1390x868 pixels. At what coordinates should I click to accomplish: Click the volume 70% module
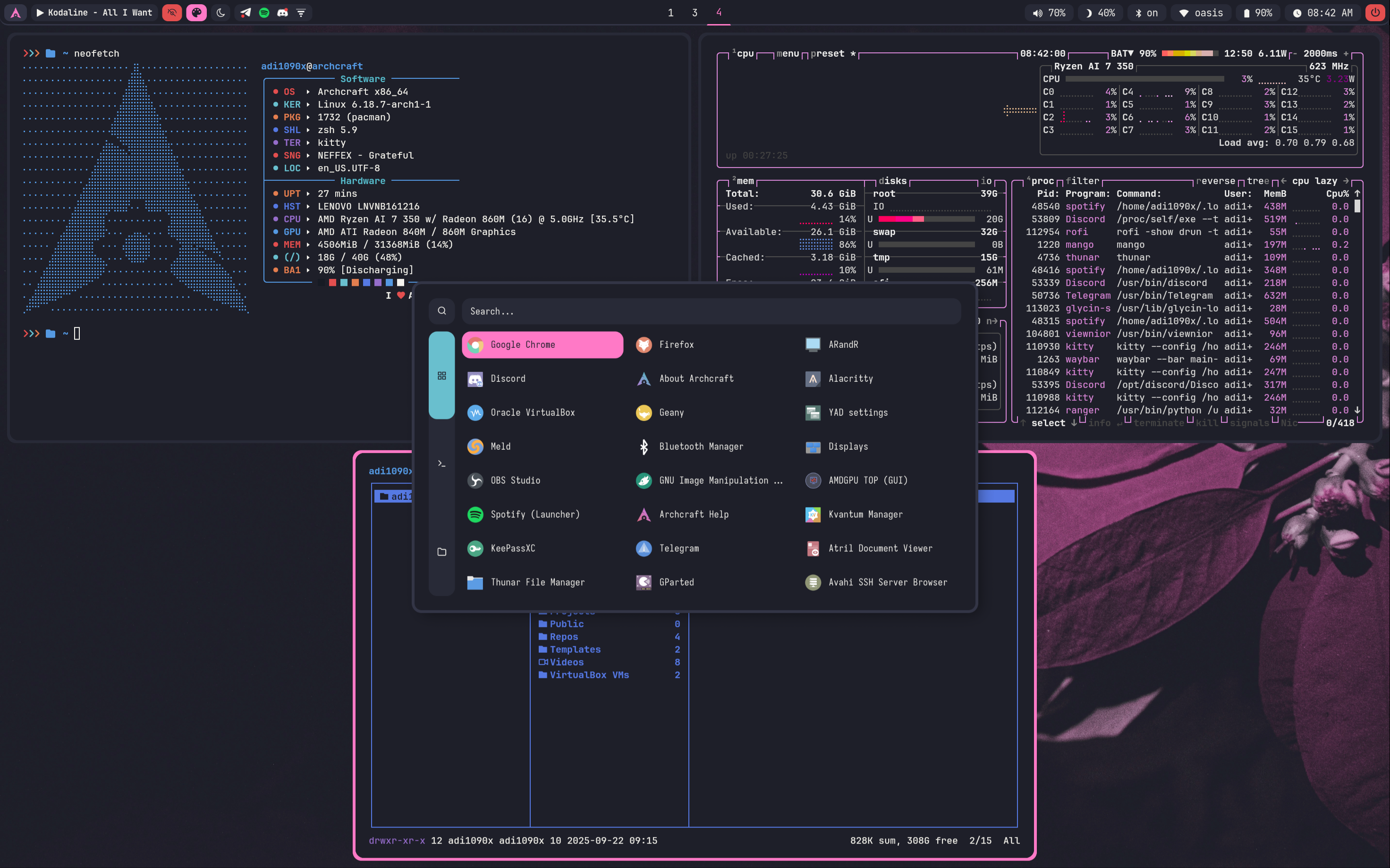click(x=1049, y=13)
